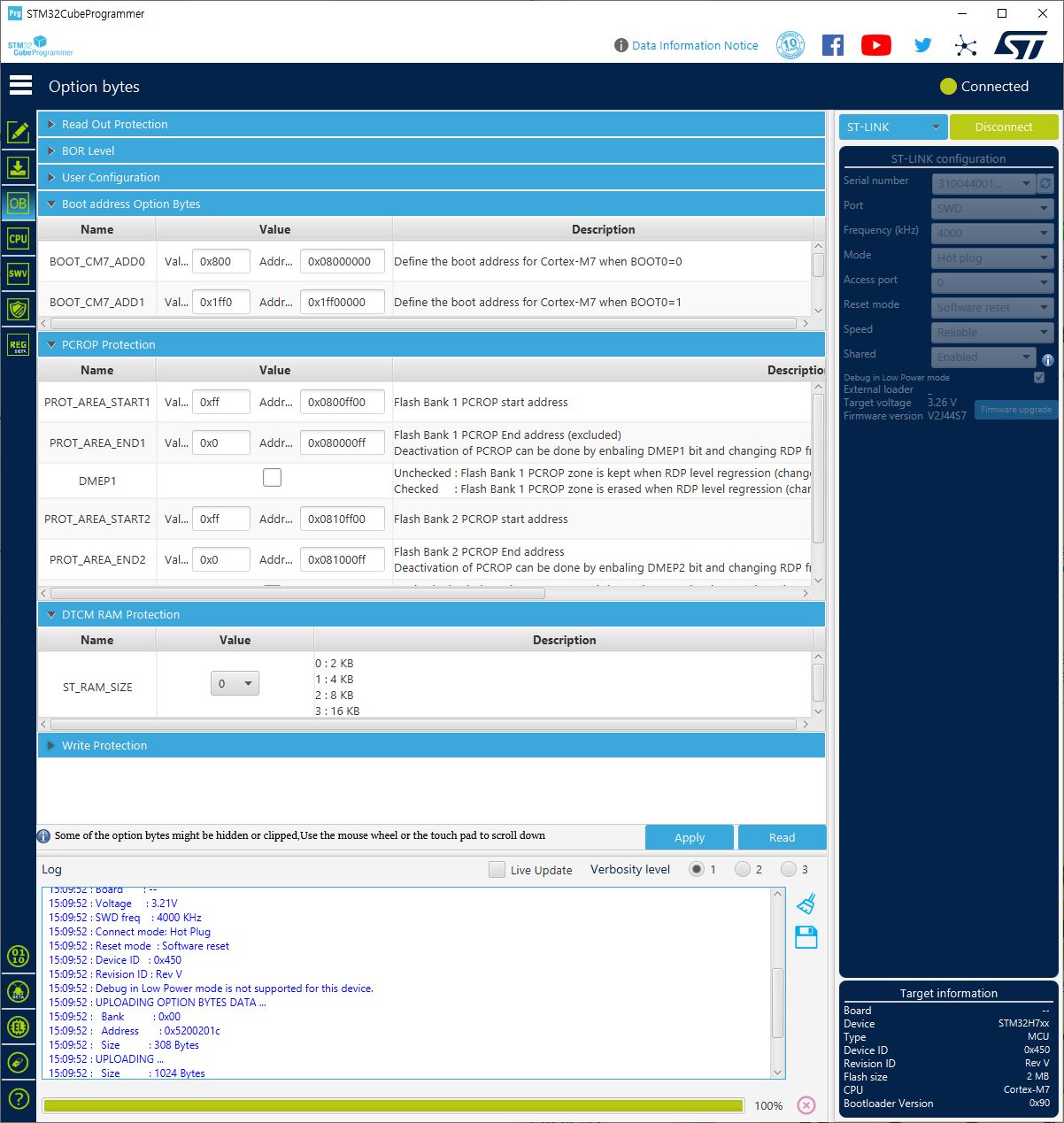Click the Data Information Notice link
Viewport: 1064px width, 1123px height.
pyautogui.click(x=694, y=45)
